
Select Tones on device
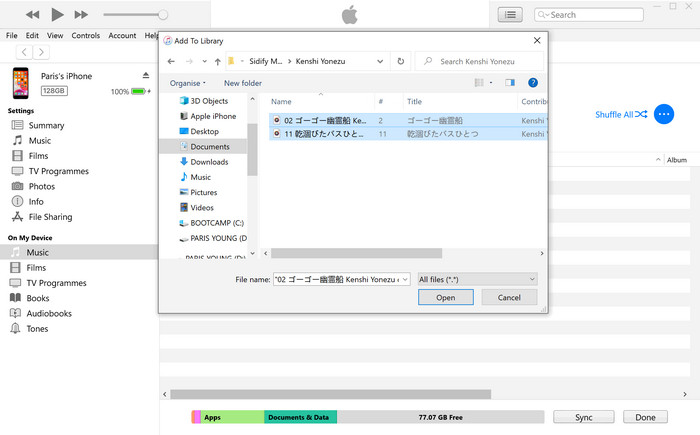click(x=37, y=328)
